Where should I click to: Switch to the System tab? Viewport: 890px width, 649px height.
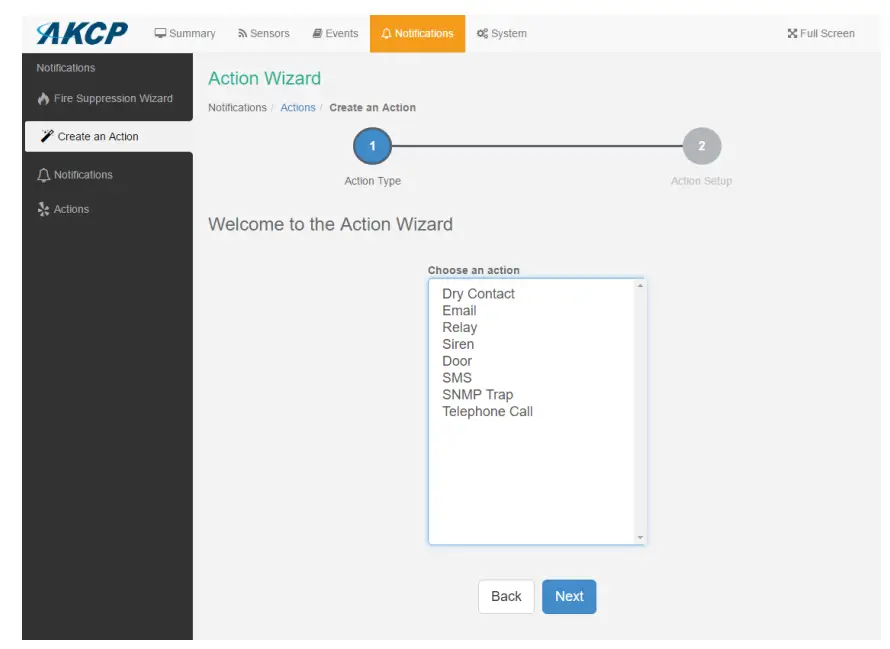coord(502,34)
